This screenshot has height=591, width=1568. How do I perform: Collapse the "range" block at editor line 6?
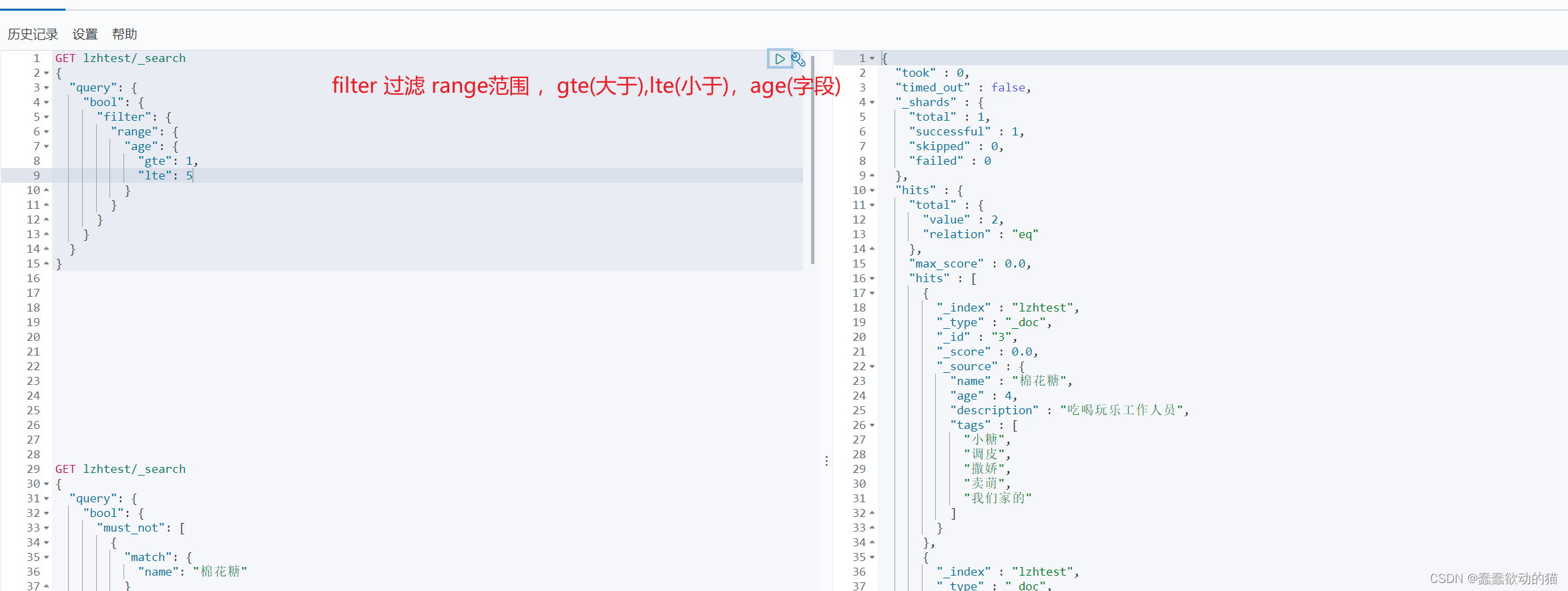46,132
